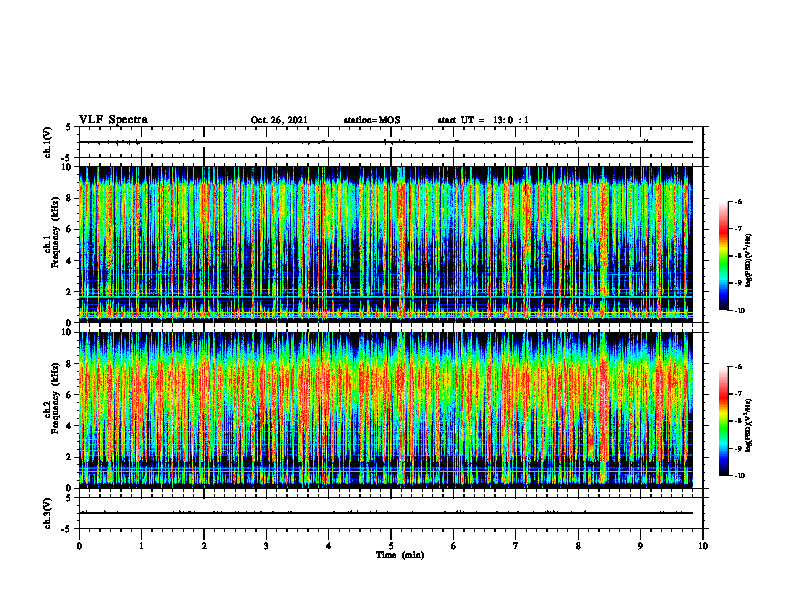Click the bright burst near minute 8.4 in ch.2 spectrogram

[603, 409]
